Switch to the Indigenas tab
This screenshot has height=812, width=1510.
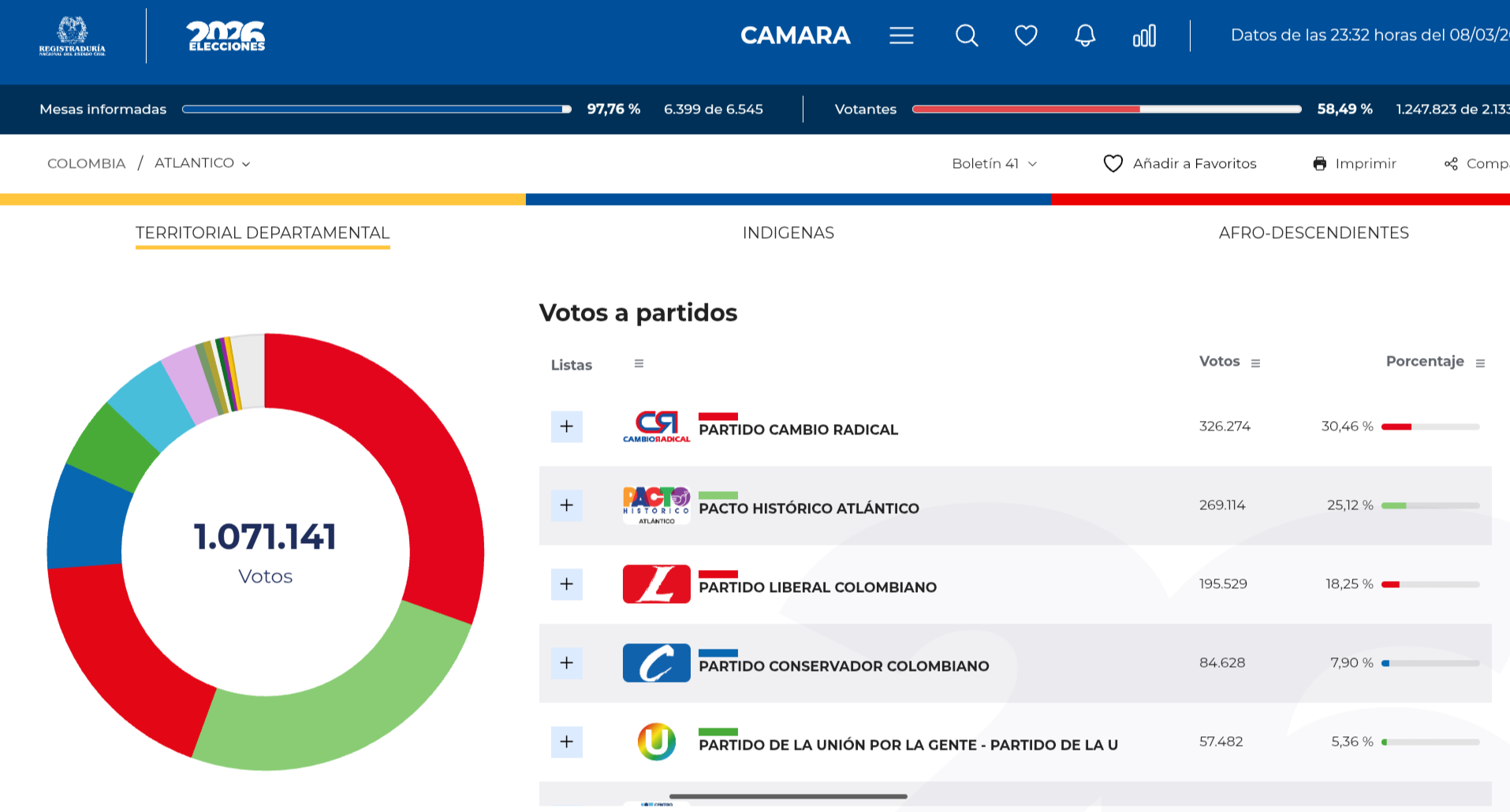tap(789, 233)
